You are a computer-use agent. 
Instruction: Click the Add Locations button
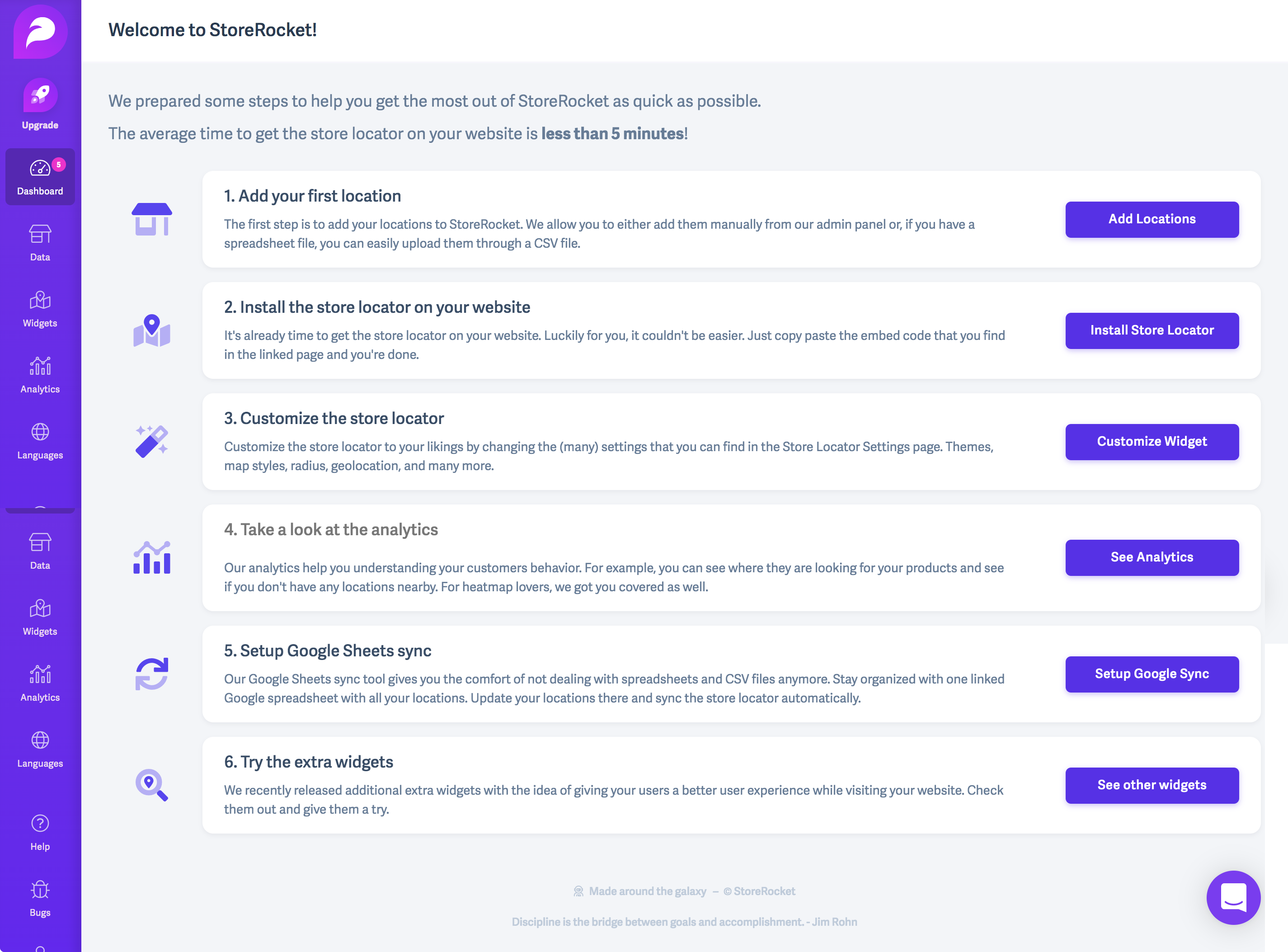(x=1152, y=220)
